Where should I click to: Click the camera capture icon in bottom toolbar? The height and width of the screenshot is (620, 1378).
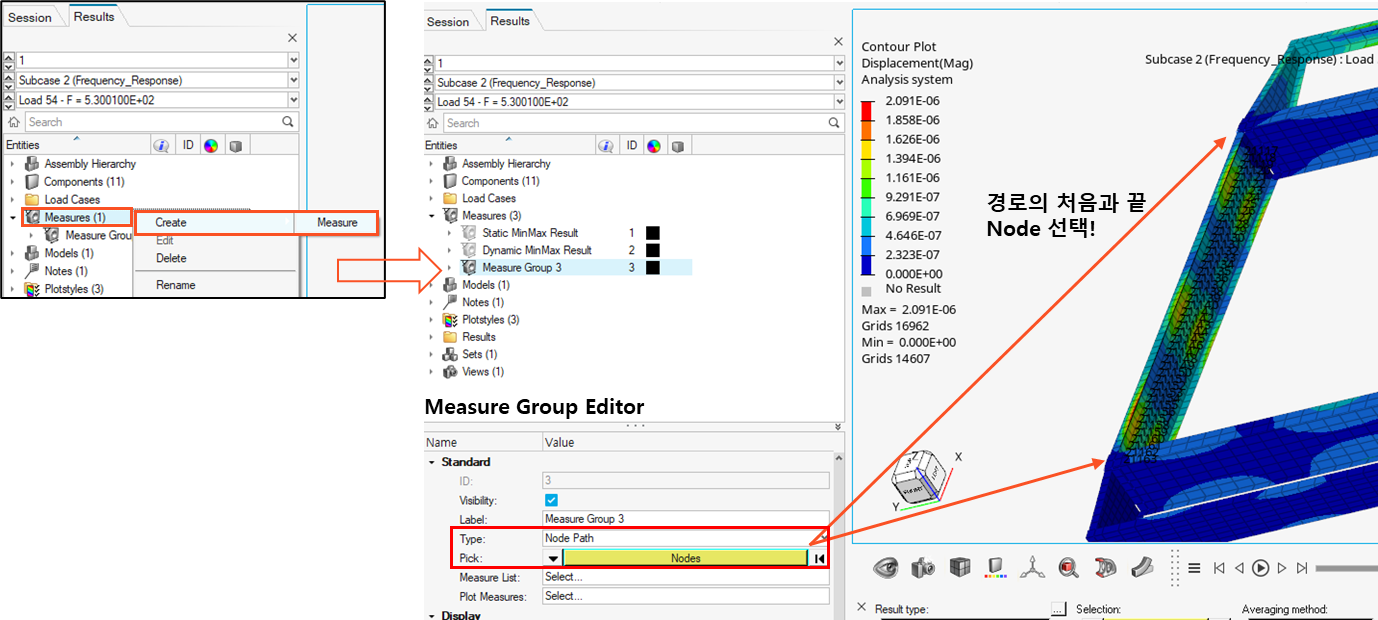[x=923, y=568]
